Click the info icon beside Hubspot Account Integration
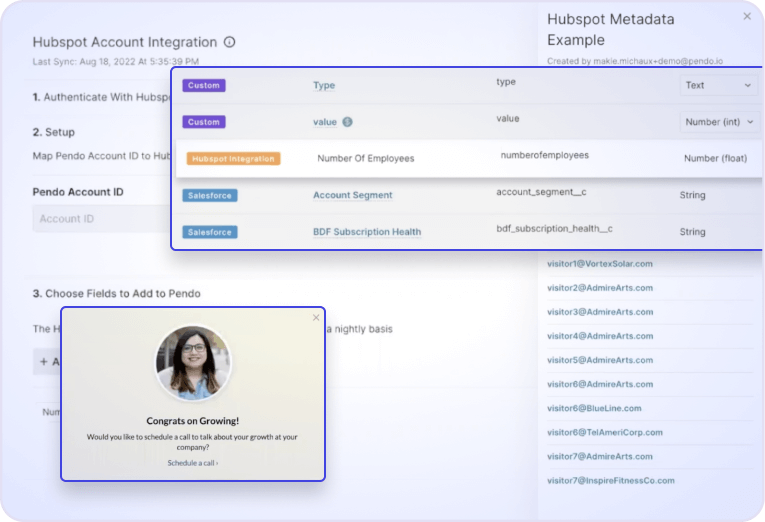Screen dimensions: 765x522 click(x=229, y=42)
